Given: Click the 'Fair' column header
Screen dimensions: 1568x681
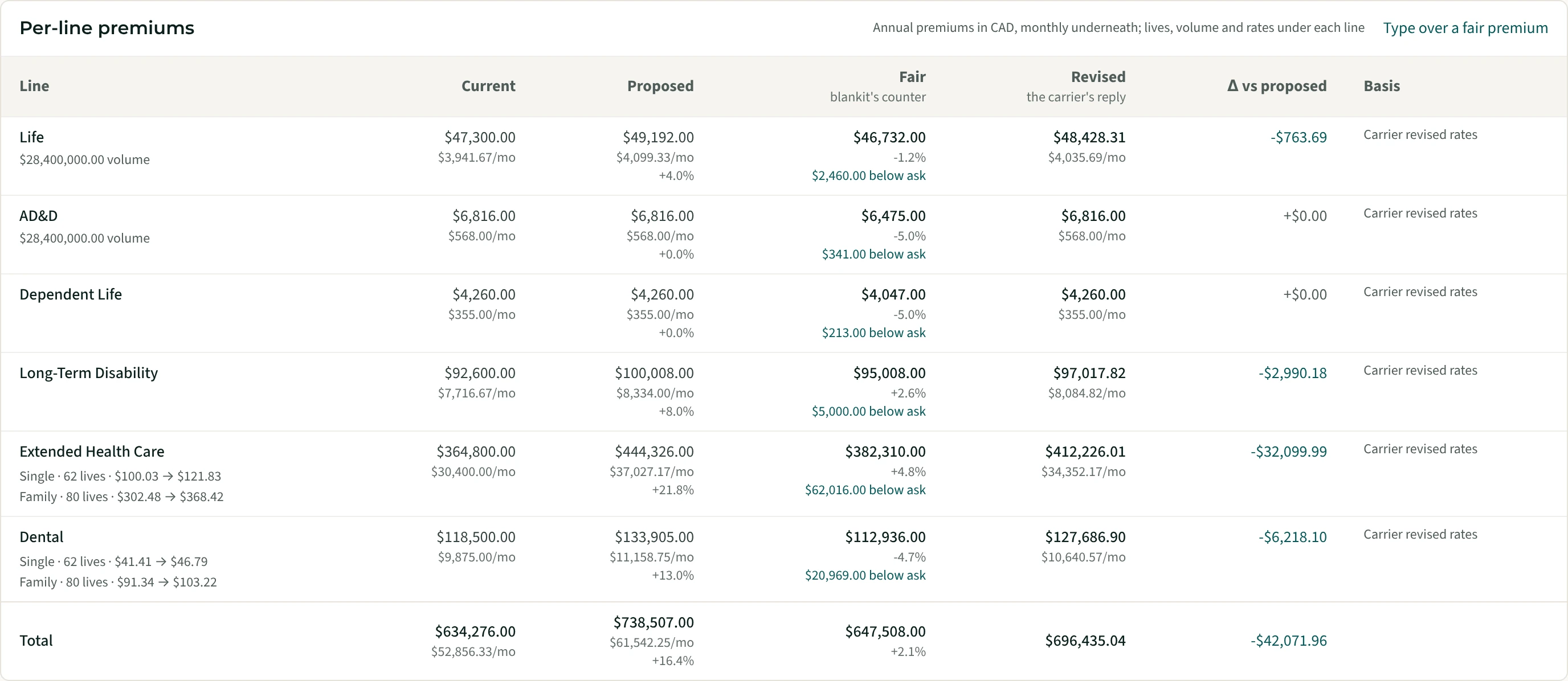Looking at the screenshot, I should coord(912,77).
